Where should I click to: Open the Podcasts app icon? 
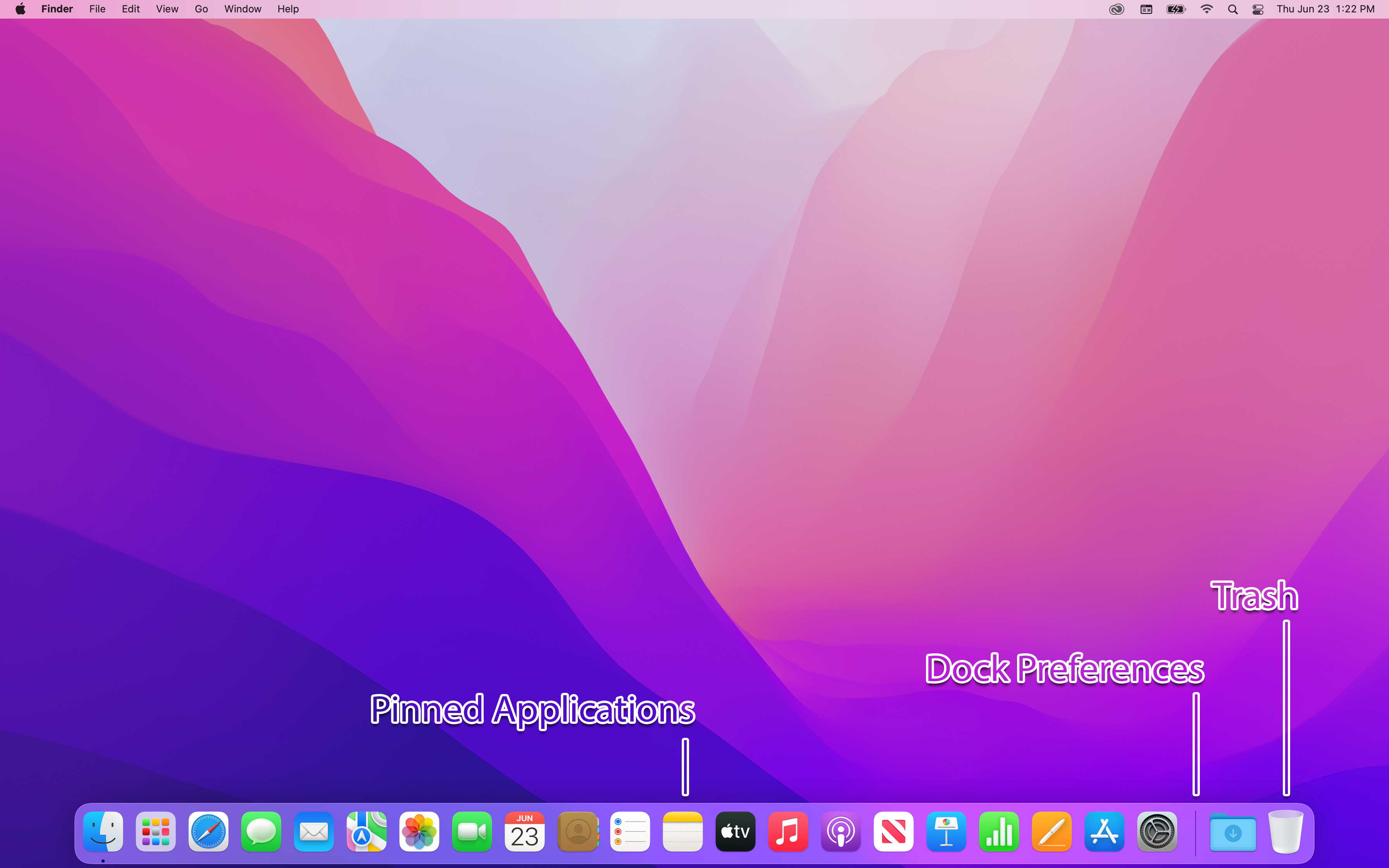click(841, 831)
